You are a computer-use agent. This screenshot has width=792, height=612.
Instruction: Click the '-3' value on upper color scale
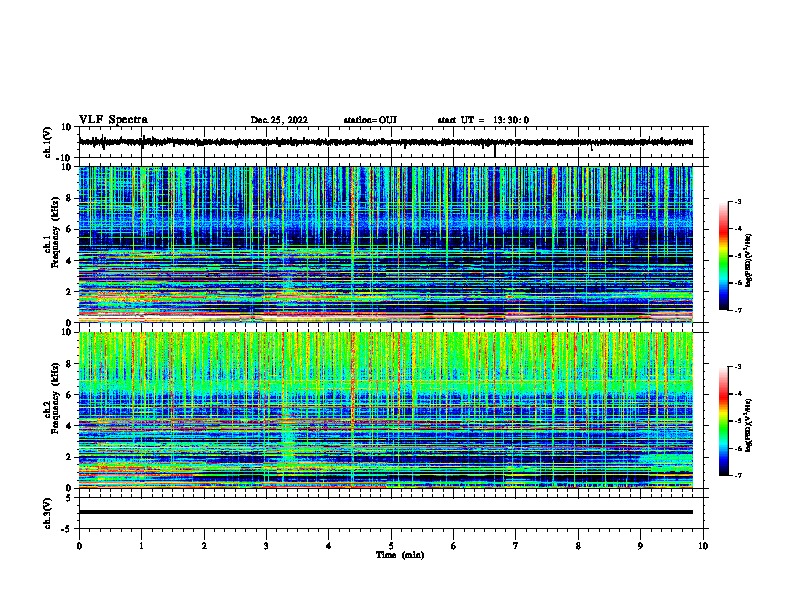(x=737, y=201)
